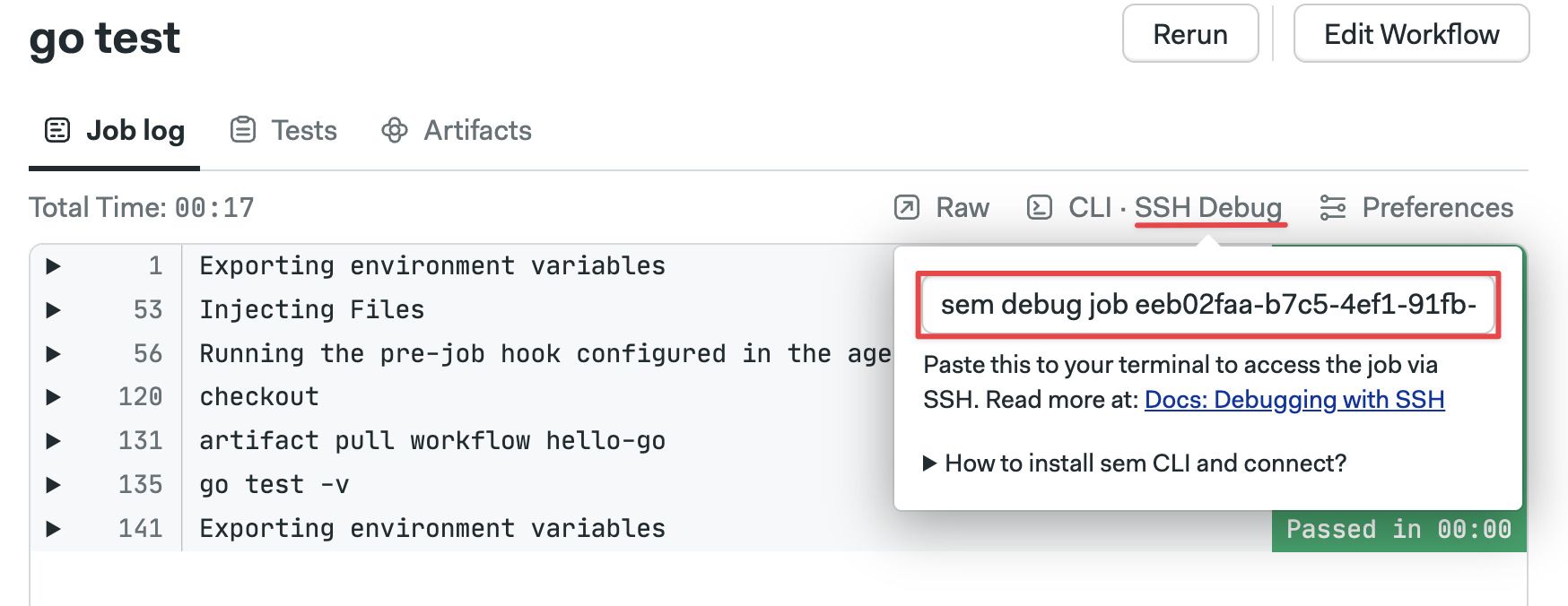The width and height of the screenshot is (1568, 606).
Task: Click the Artifacts icon
Action: pos(395,131)
